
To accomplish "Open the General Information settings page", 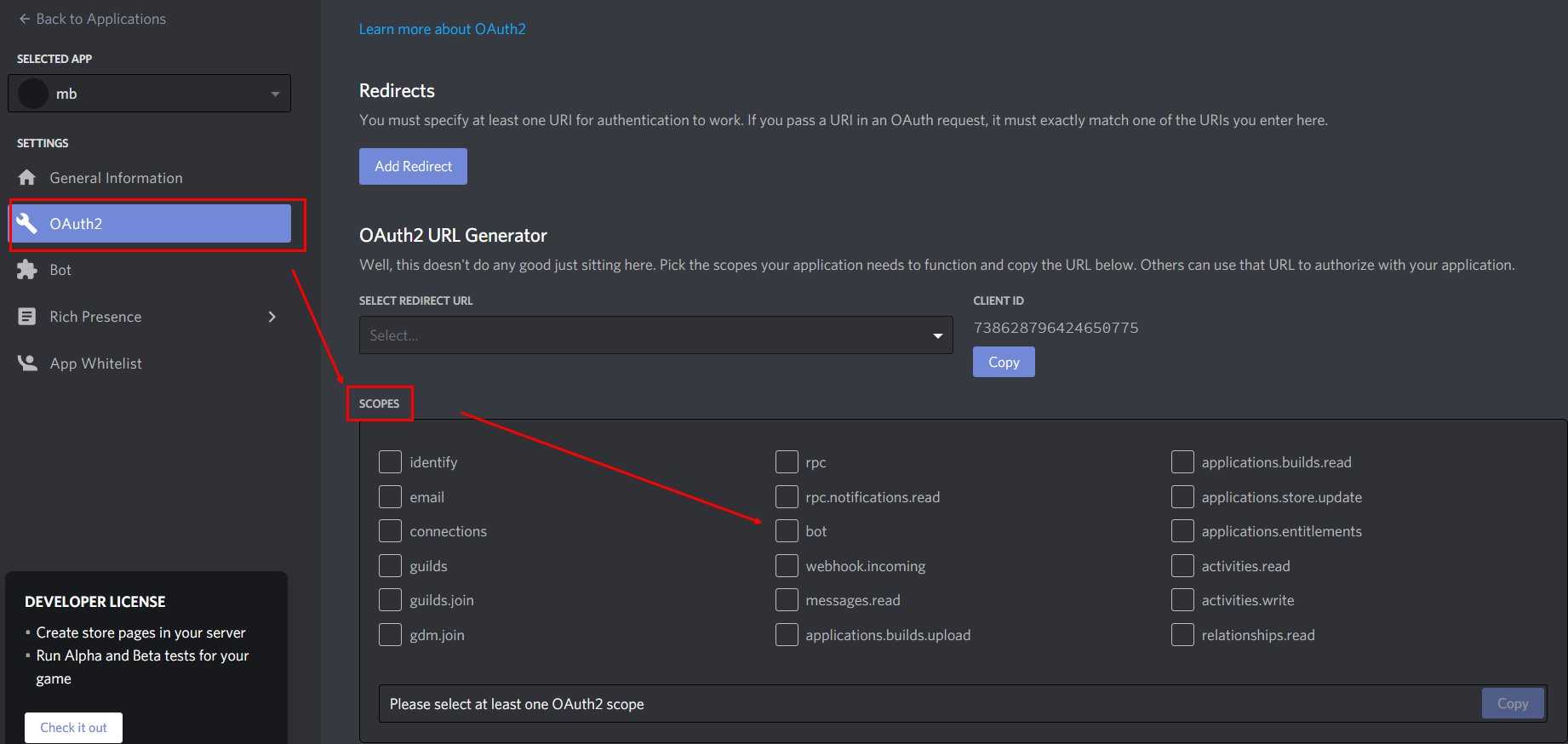I will click(116, 178).
